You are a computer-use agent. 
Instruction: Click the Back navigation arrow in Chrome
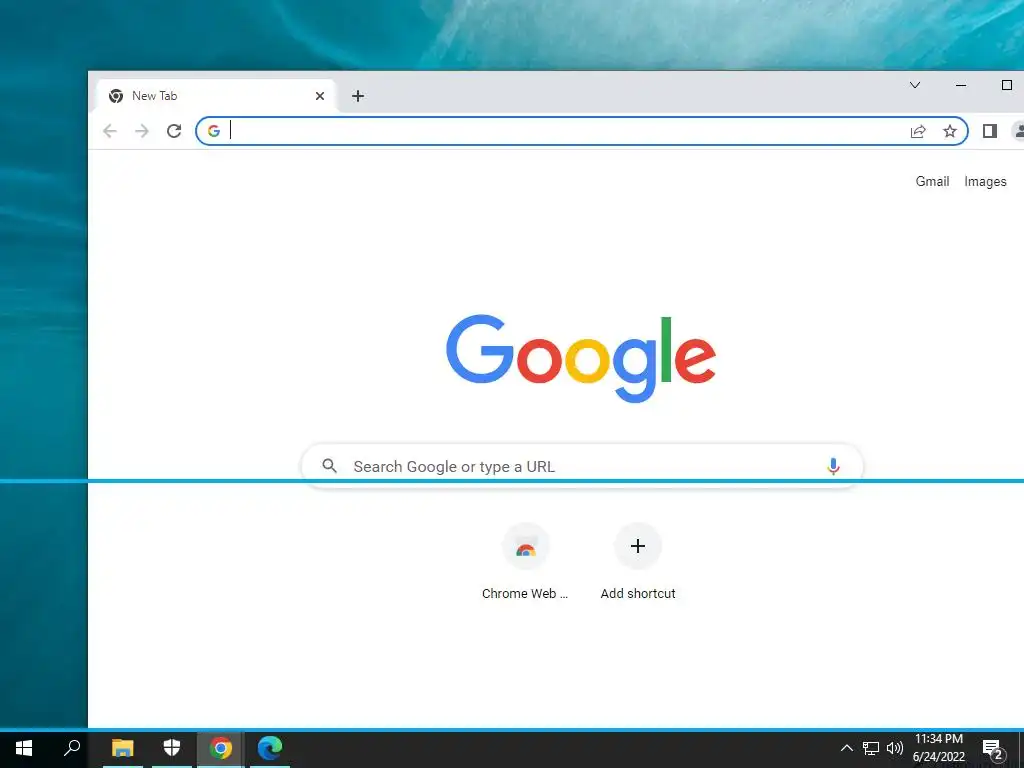[110, 131]
